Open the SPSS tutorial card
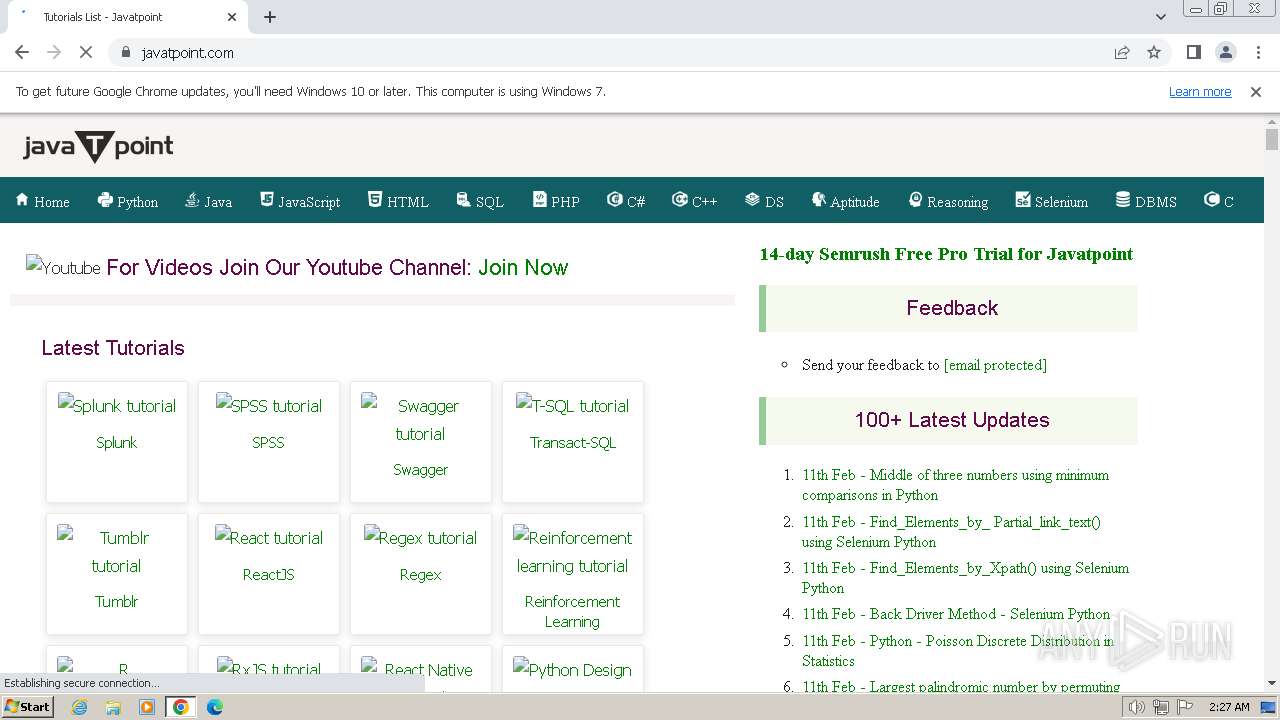 269,441
